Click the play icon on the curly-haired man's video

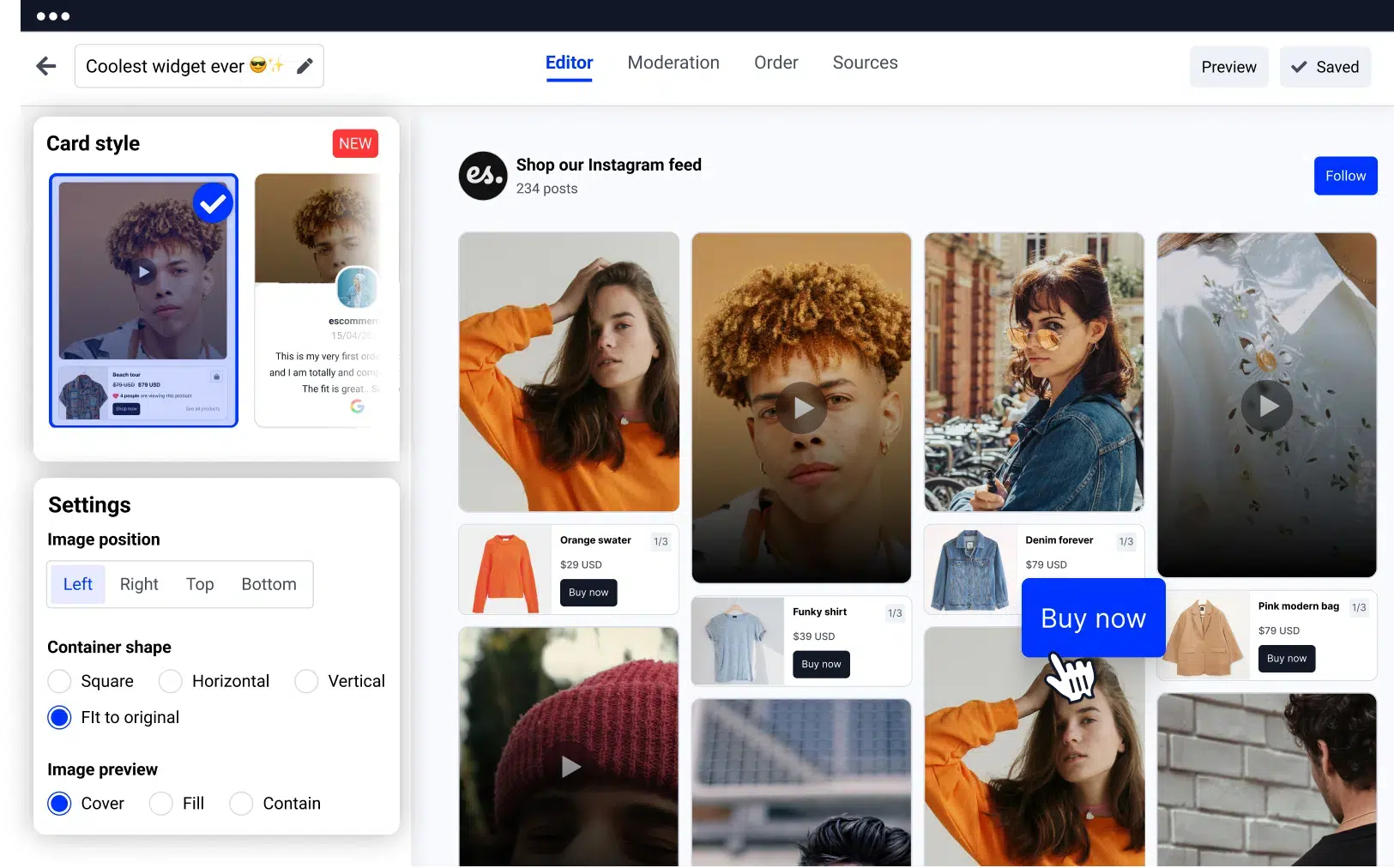click(802, 407)
